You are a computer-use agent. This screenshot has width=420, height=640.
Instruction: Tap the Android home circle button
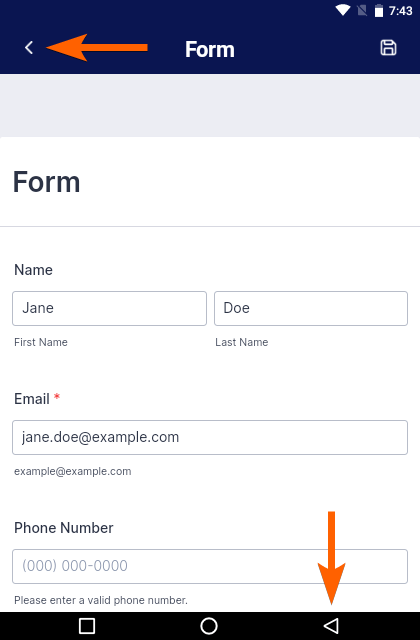coord(209,626)
